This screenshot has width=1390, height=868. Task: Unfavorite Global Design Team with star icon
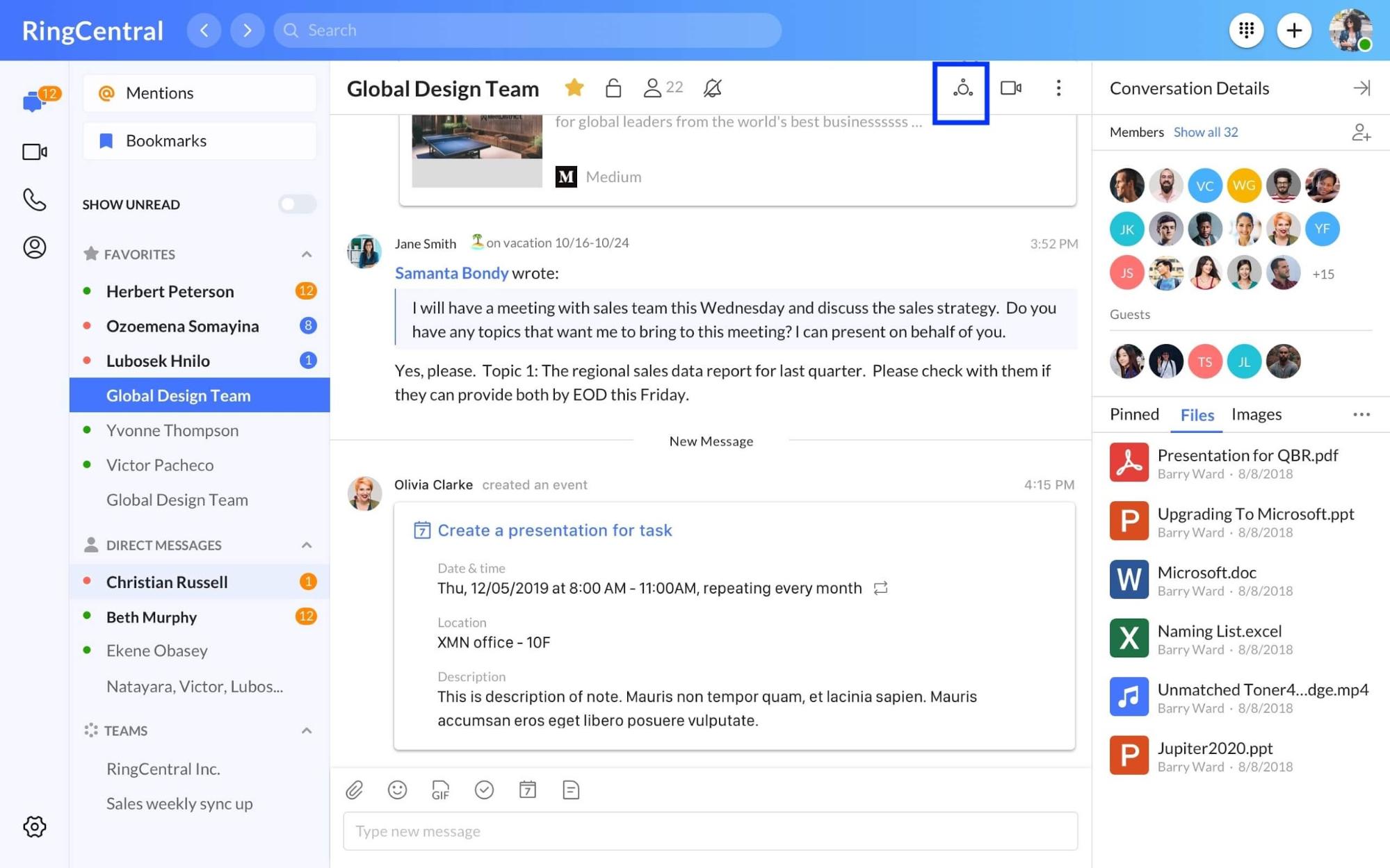[574, 88]
